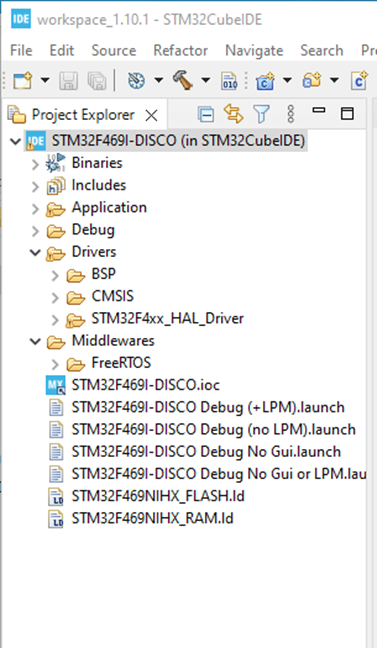Screen dimensions: 377x648
Task: Click the build configurations toolbar icon
Action: point(136,80)
